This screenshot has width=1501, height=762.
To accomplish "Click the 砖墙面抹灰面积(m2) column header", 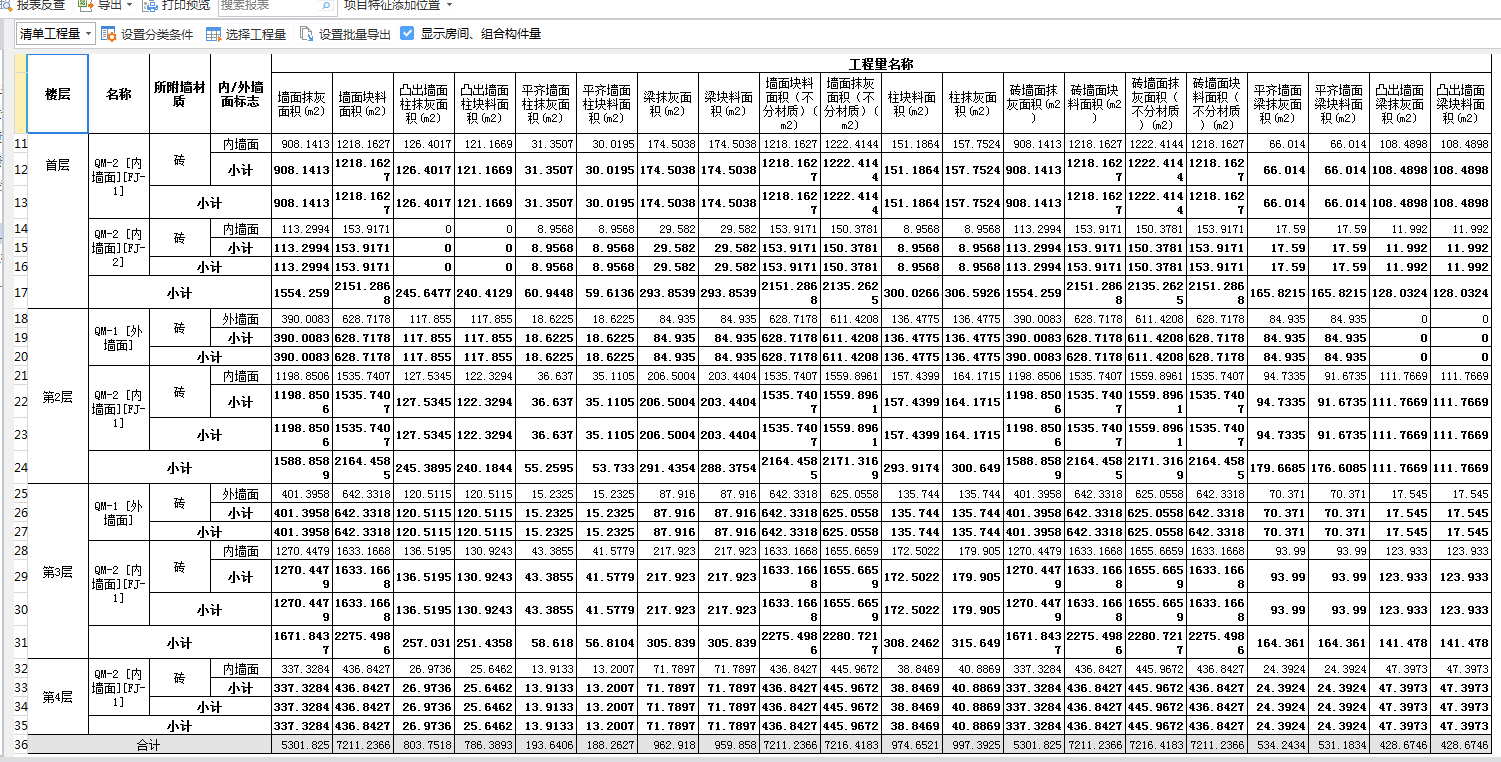I will pyautogui.click(x=1034, y=104).
